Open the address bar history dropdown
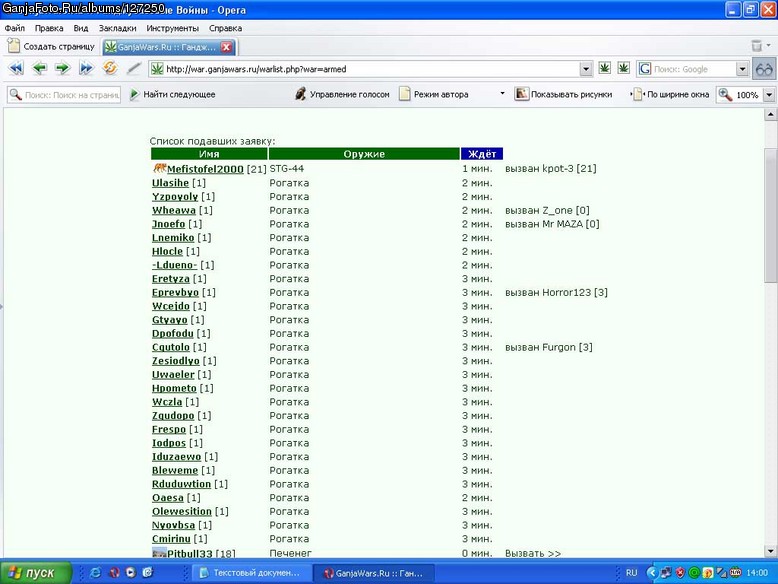778x584 pixels. (586, 69)
